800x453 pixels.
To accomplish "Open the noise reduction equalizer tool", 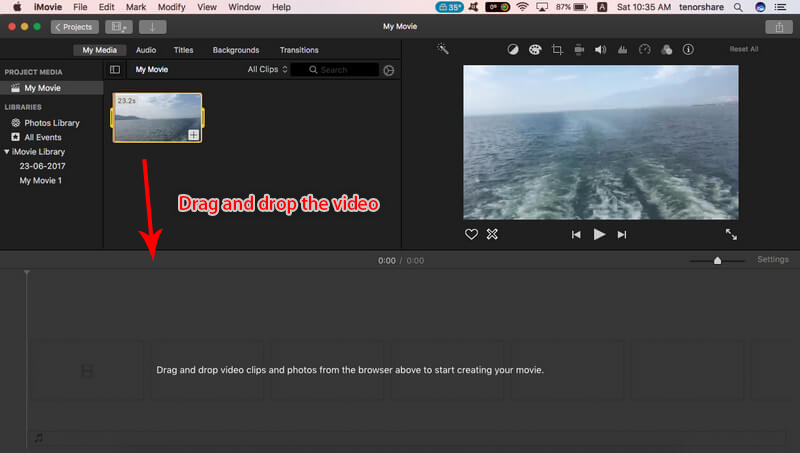I will [622, 49].
